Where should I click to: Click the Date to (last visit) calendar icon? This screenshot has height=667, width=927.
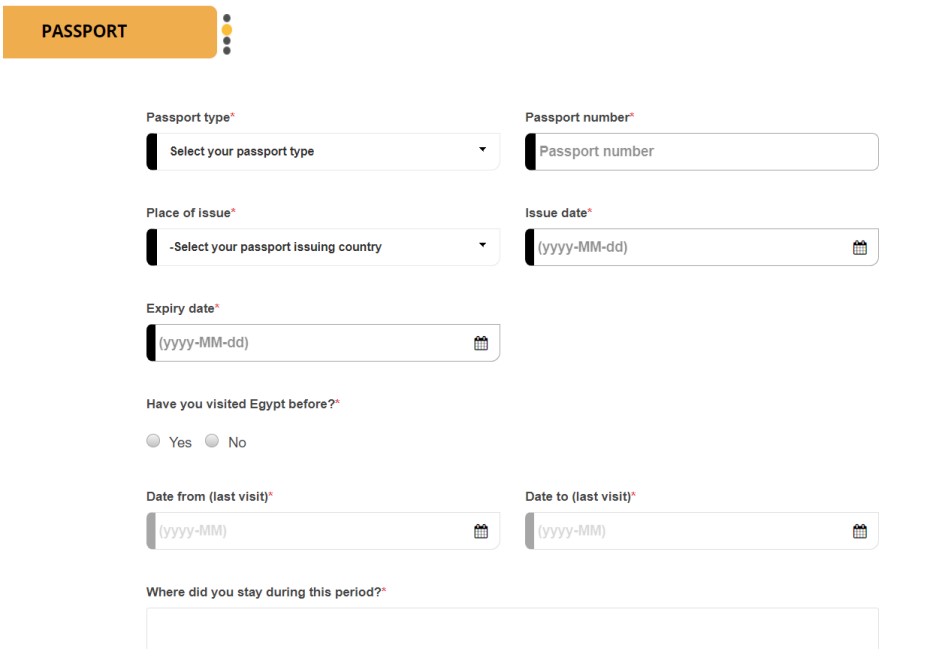point(860,531)
